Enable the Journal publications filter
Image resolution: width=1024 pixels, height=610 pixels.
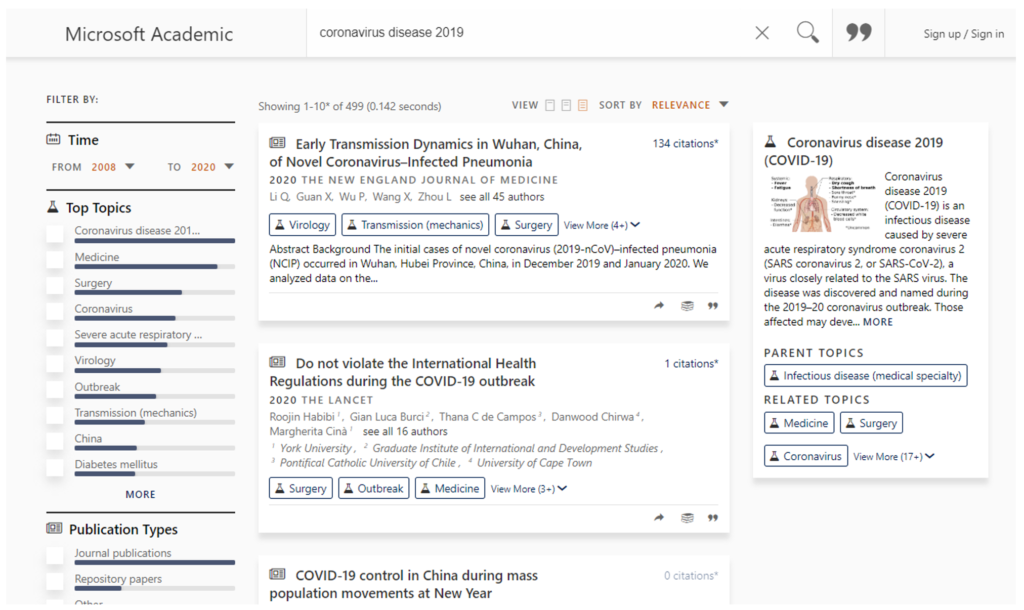(x=57, y=553)
